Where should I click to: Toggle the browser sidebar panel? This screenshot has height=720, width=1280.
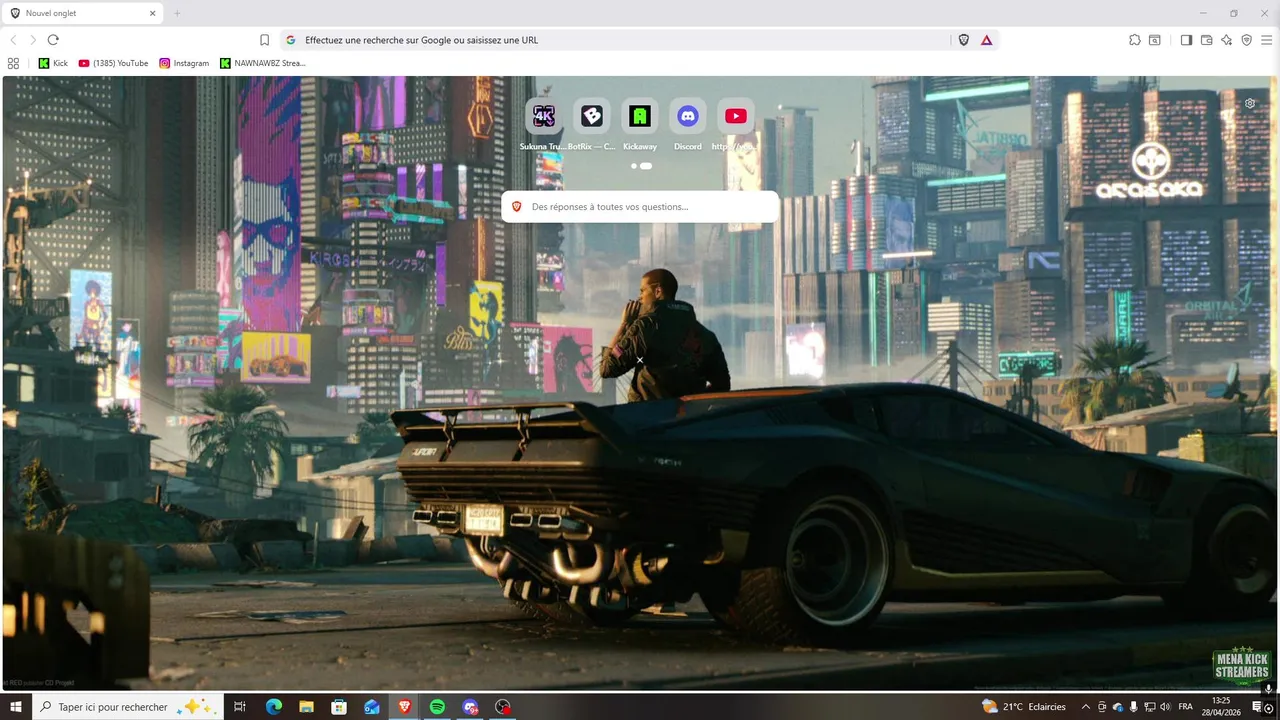(x=1186, y=40)
